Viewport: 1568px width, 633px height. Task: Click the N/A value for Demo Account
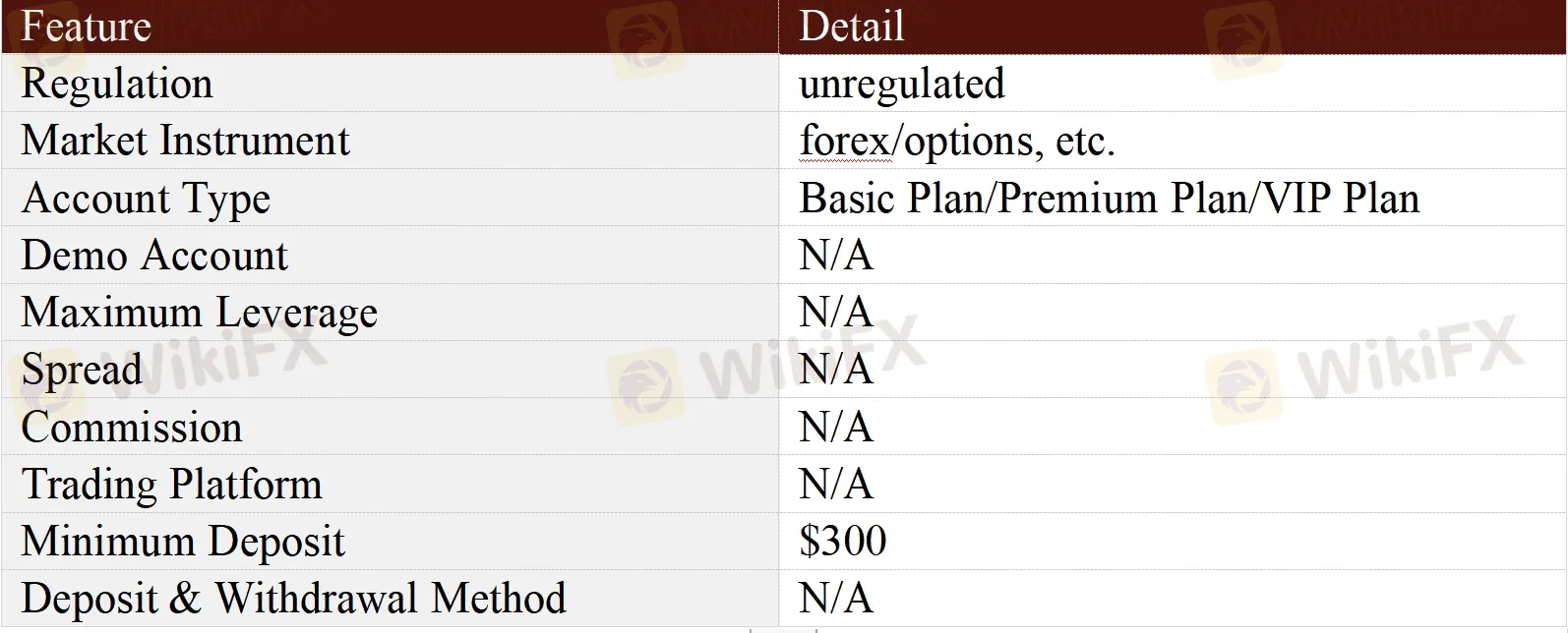tap(835, 256)
